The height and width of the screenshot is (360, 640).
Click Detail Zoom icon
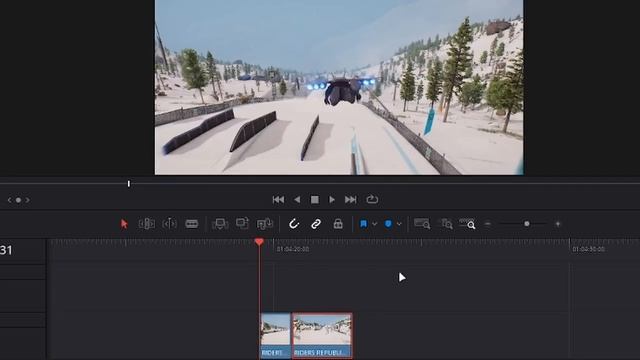[x=445, y=224]
